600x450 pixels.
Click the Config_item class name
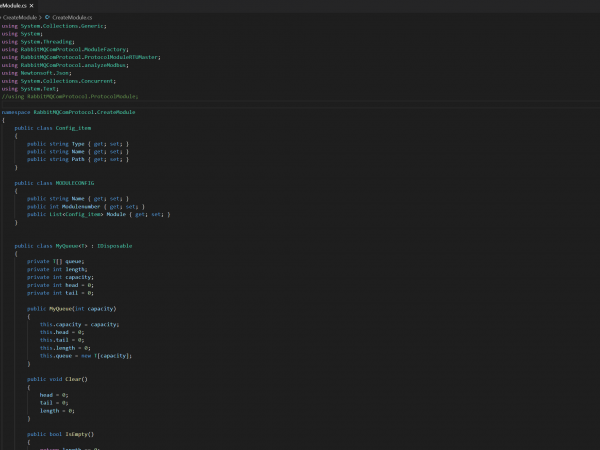coord(74,128)
